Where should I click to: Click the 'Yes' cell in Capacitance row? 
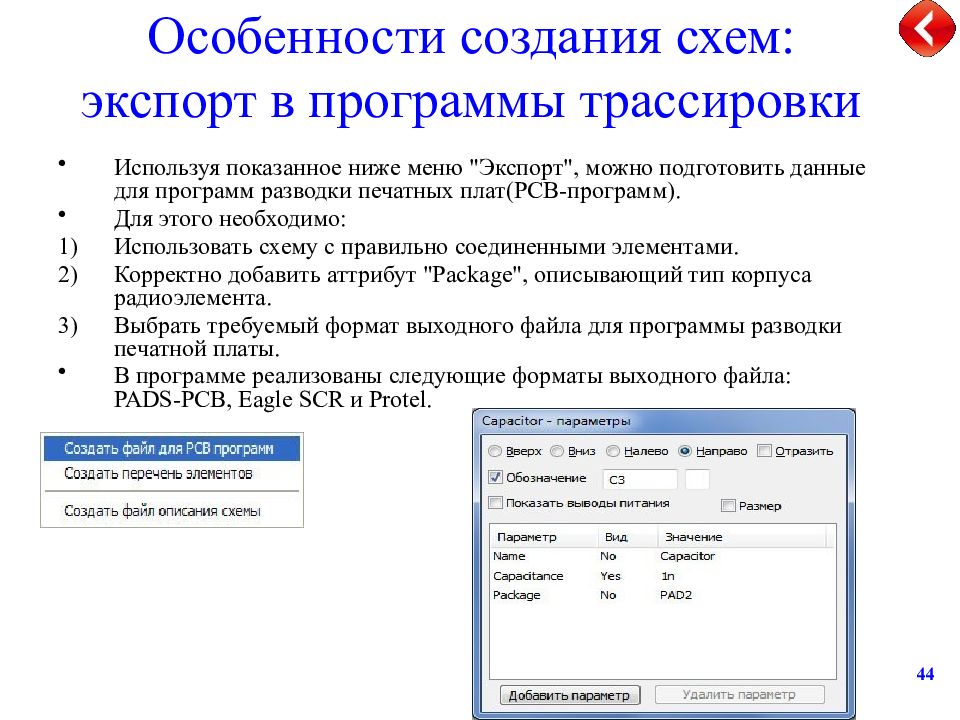pos(610,576)
